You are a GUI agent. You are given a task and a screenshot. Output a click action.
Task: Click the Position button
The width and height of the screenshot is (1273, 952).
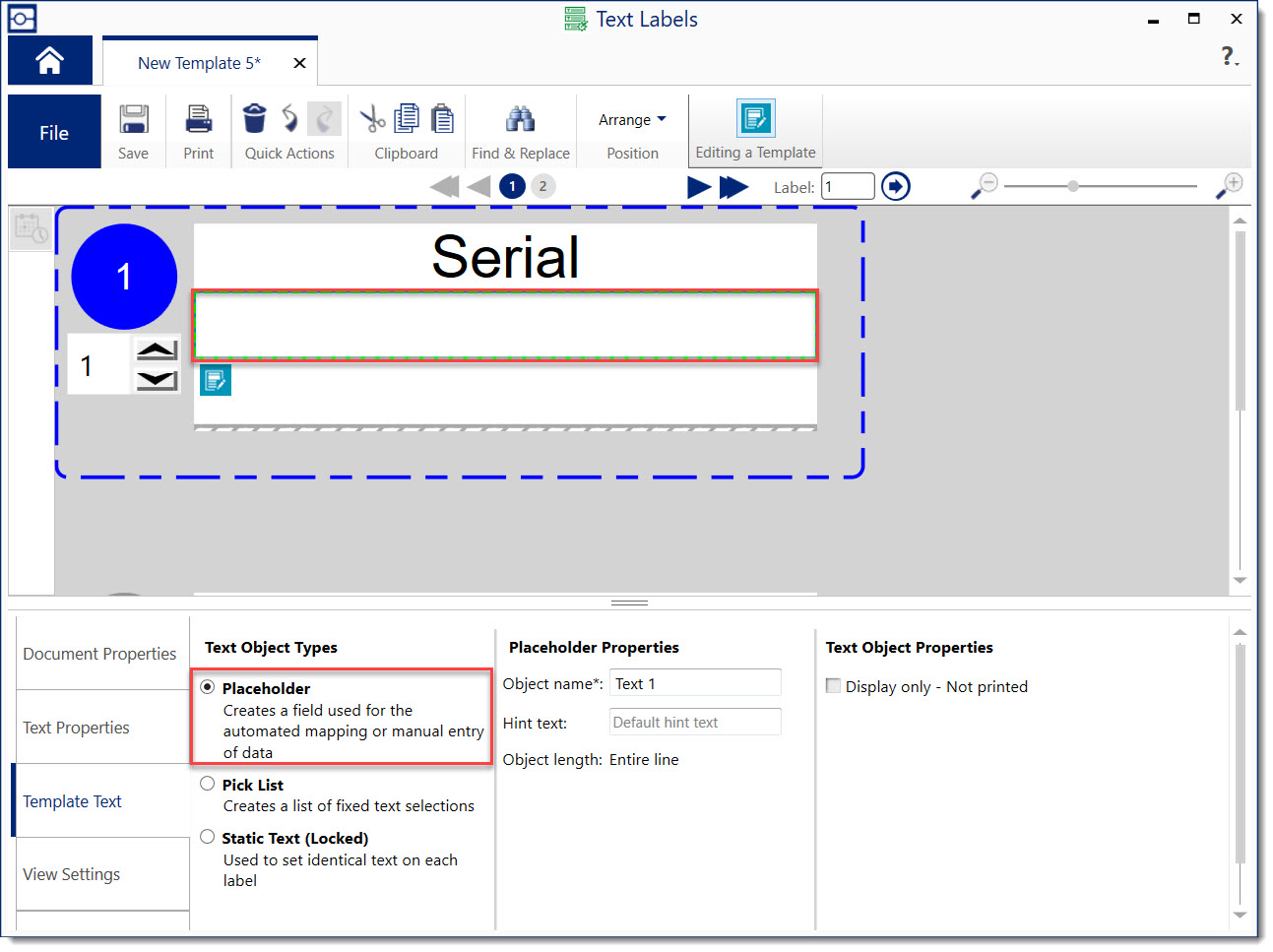tap(631, 153)
